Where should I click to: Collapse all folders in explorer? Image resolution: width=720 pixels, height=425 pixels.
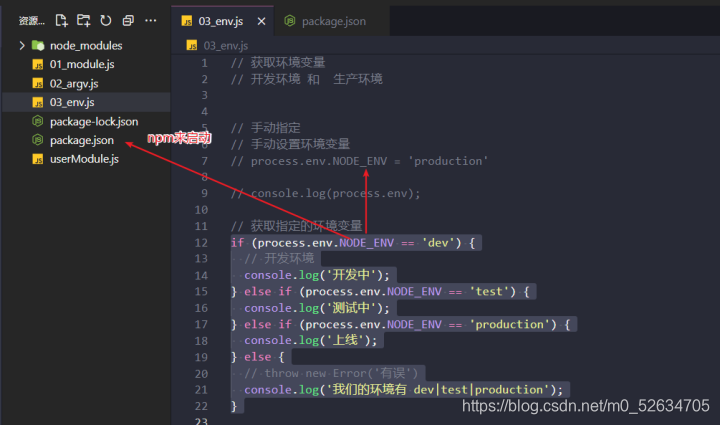(x=128, y=21)
